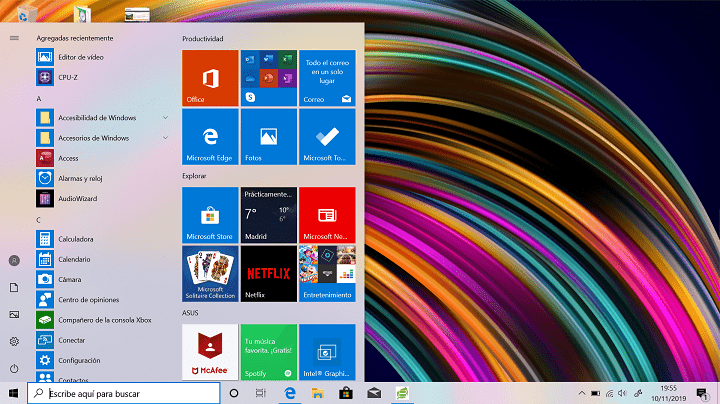Viewport: 720px width, 404px height.
Task: Select the Productividad group header
Action: click(x=202, y=39)
